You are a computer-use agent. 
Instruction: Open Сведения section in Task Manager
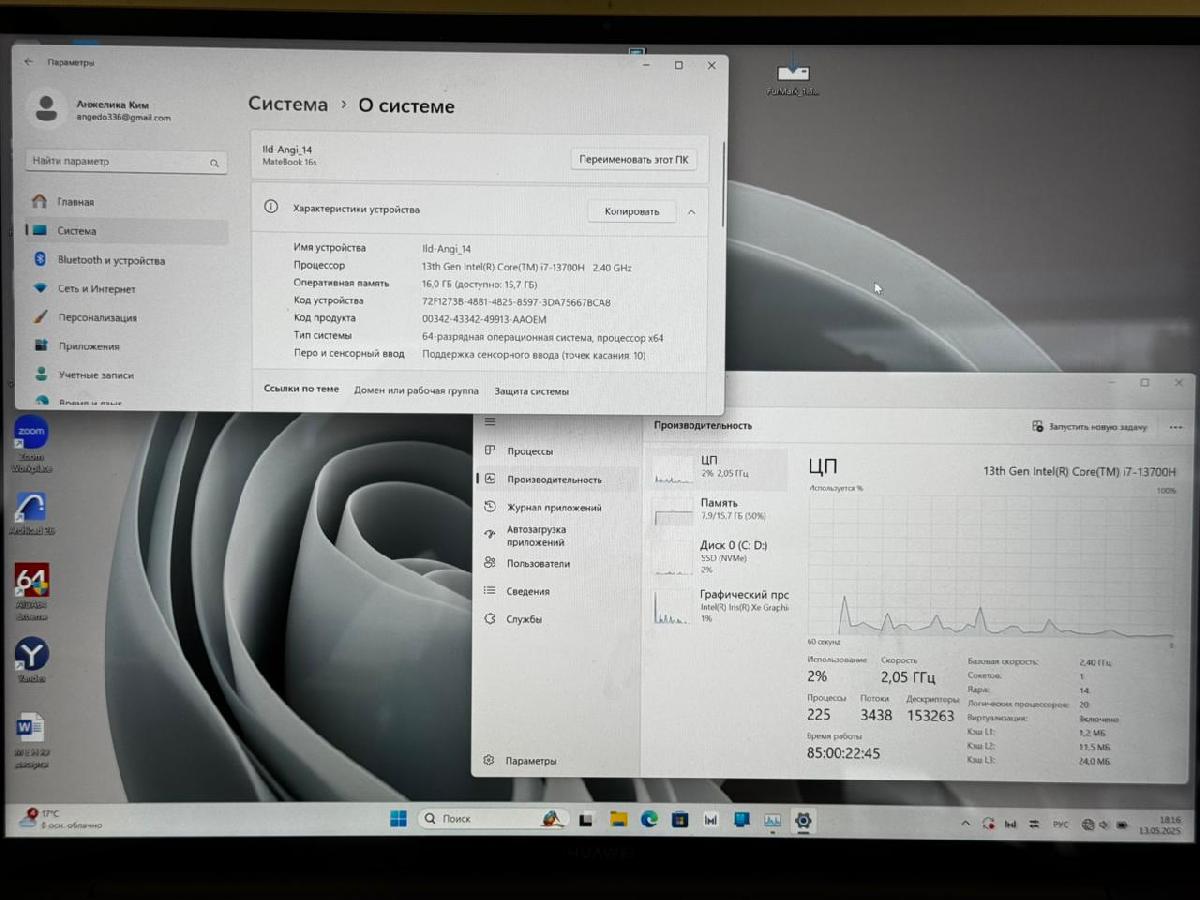click(x=528, y=591)
